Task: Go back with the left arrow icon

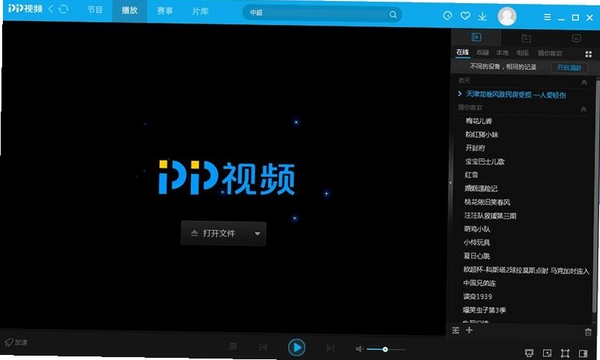Action: click(x=51, y=9)
